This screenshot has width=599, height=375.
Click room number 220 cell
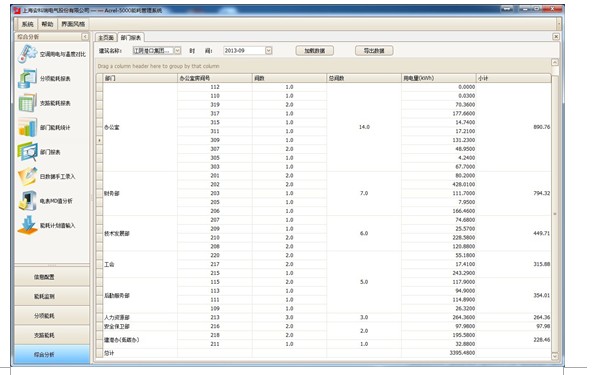tap(215, 255)
